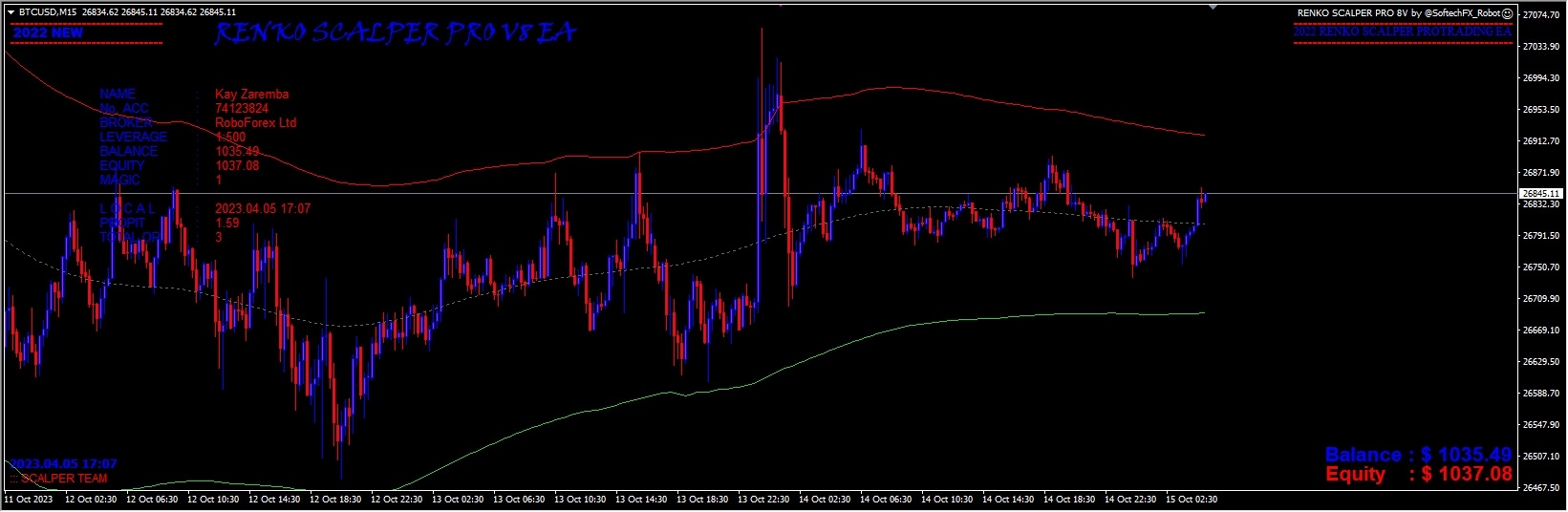Open the BTCUSD,M15 chart header arrow
The width and height of the screenshot is (1568, 512).
(x=11, y=12)
